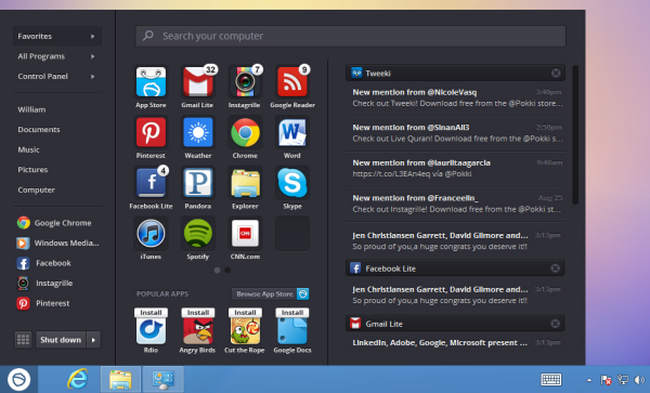The height and width of the screenshot is (393, 650).
Task: Open Instagrille app in the grid
Action: 245,82
